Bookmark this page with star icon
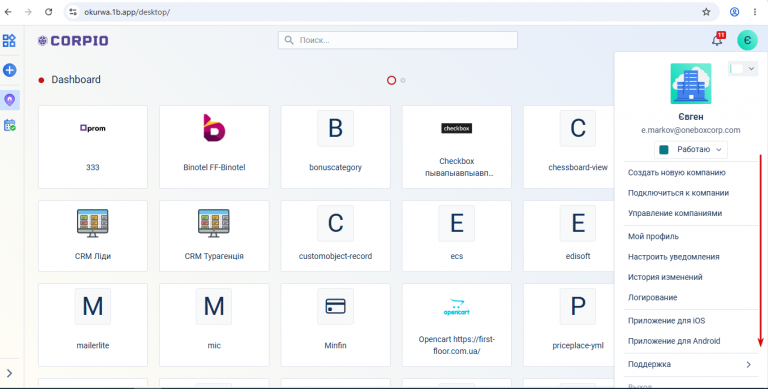The image size is (768, 389). click(706, 12)
